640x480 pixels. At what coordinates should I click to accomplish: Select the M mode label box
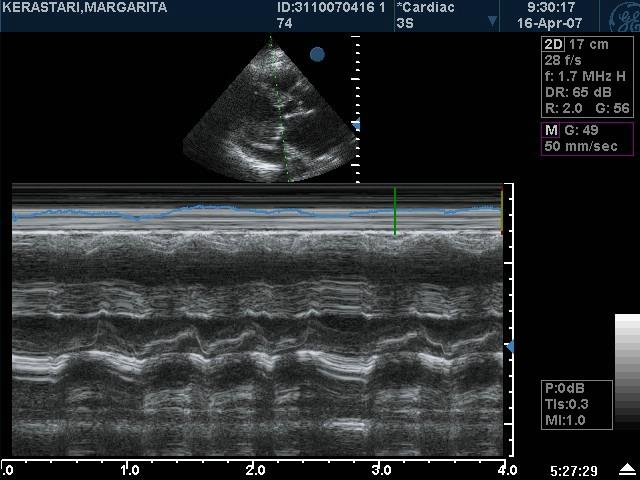pyautogui.click(x=551, y=130)
